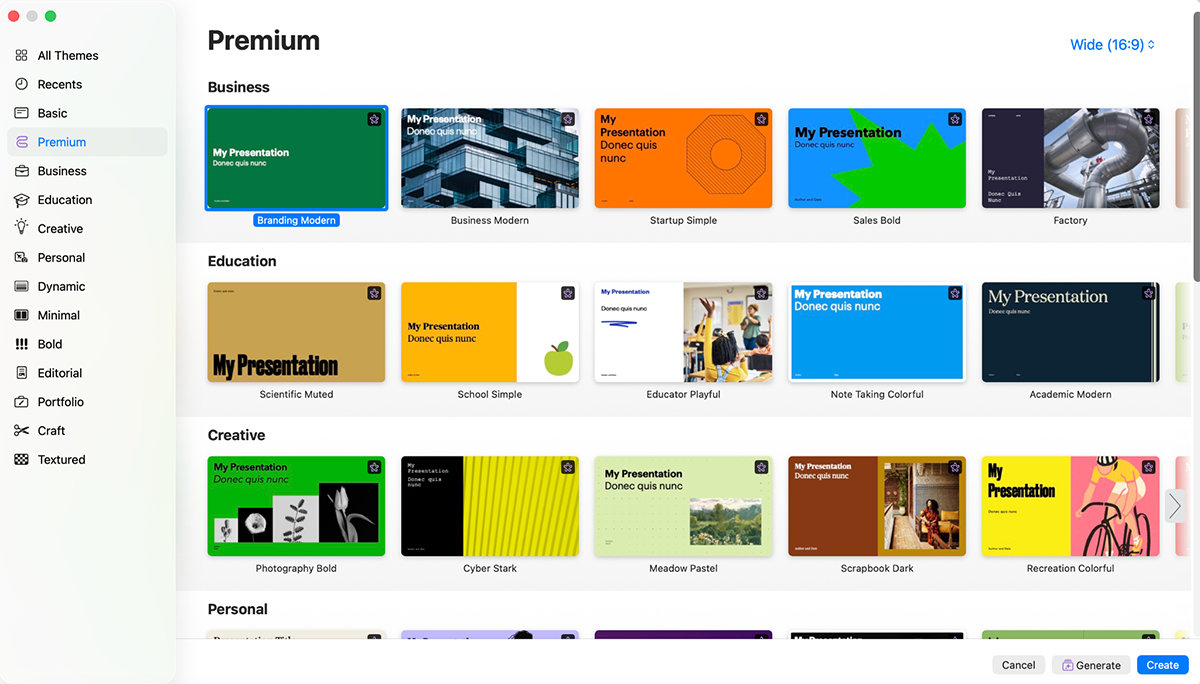Switch to All Themes
Image resolution: width=1200 pixels, height=684 pixels.
click(22, 55)
